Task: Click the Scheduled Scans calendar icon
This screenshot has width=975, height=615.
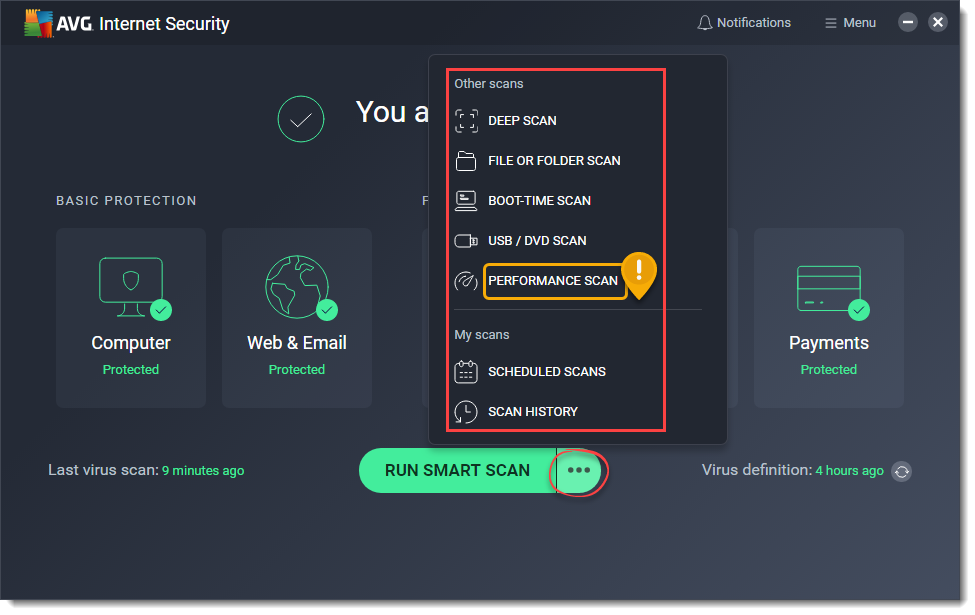Action: tap(466, 371)
